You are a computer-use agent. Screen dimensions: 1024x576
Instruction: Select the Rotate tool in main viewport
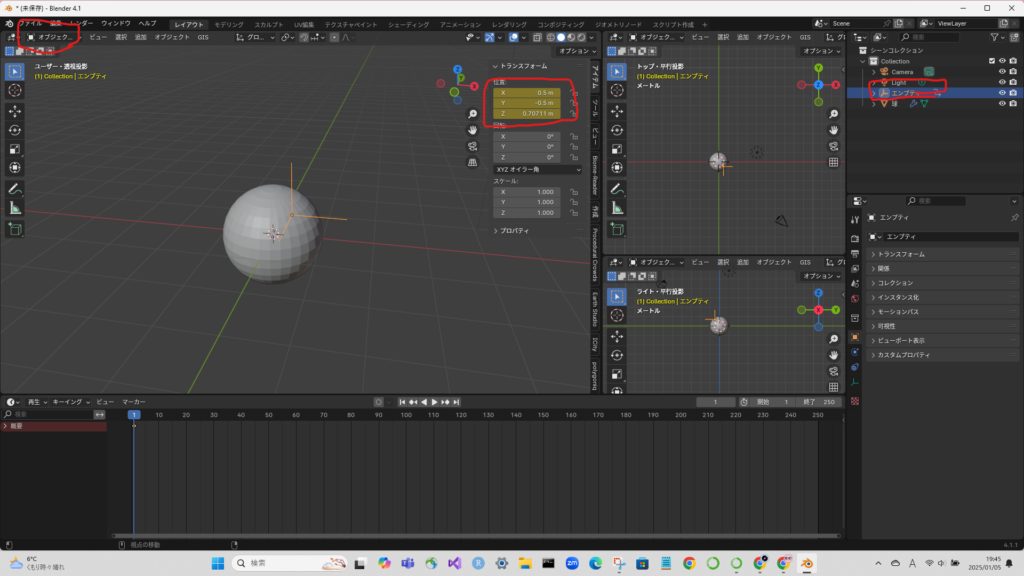coord(15,129)
